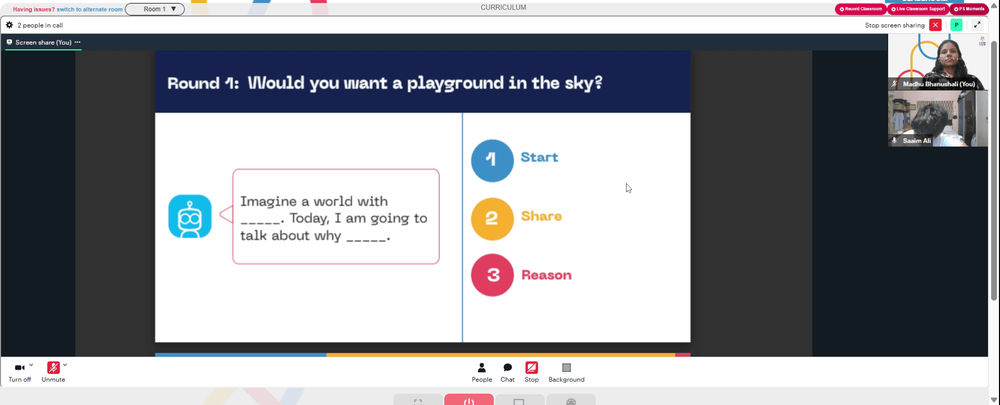The width and height of the screenshot is (1000, 405).
Task: Expand the call to full screen
Action: [x=977, y=25]
